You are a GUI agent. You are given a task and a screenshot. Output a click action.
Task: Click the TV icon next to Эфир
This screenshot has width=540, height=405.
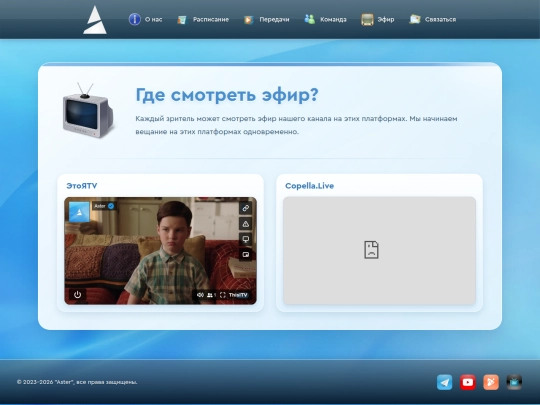[367, 20]
